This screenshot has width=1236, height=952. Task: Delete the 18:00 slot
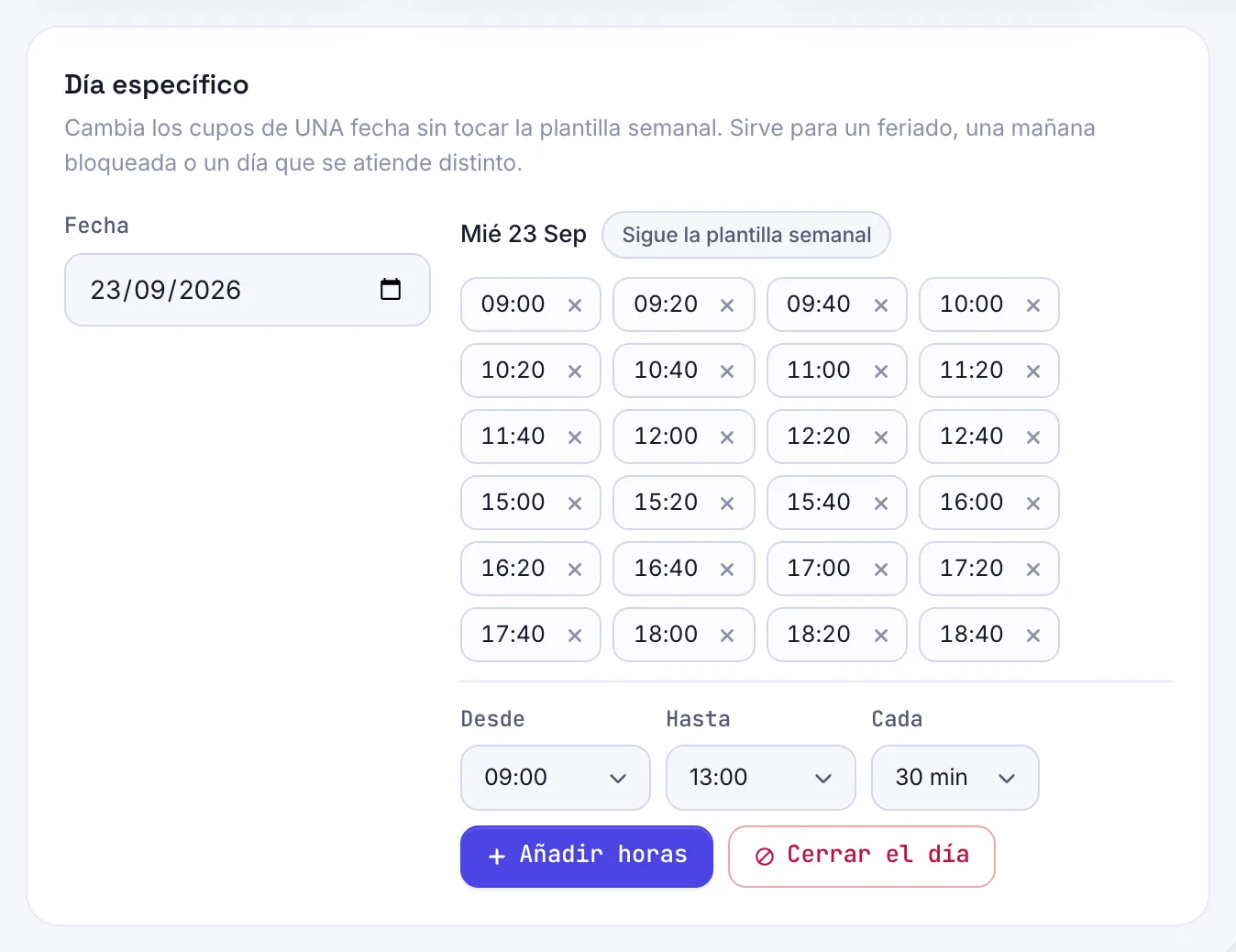pos(727,636)
